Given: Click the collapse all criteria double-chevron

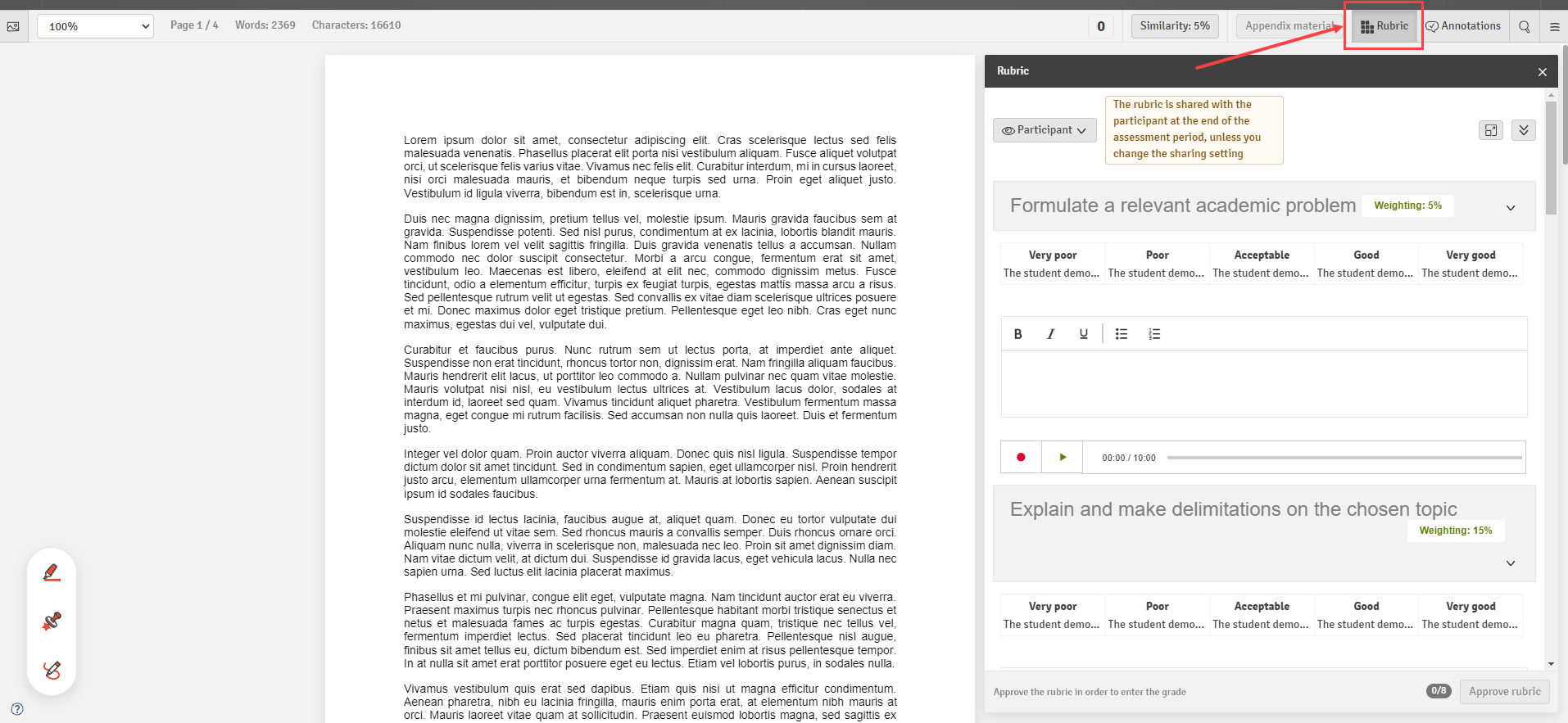Looking at the screenshot, I should click(x=1524, y=130).
